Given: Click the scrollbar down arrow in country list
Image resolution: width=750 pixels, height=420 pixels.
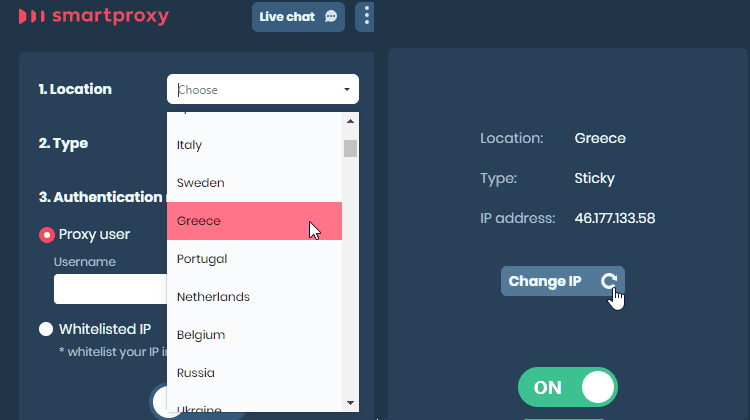Looking at the screenshot, I should 350,403.
